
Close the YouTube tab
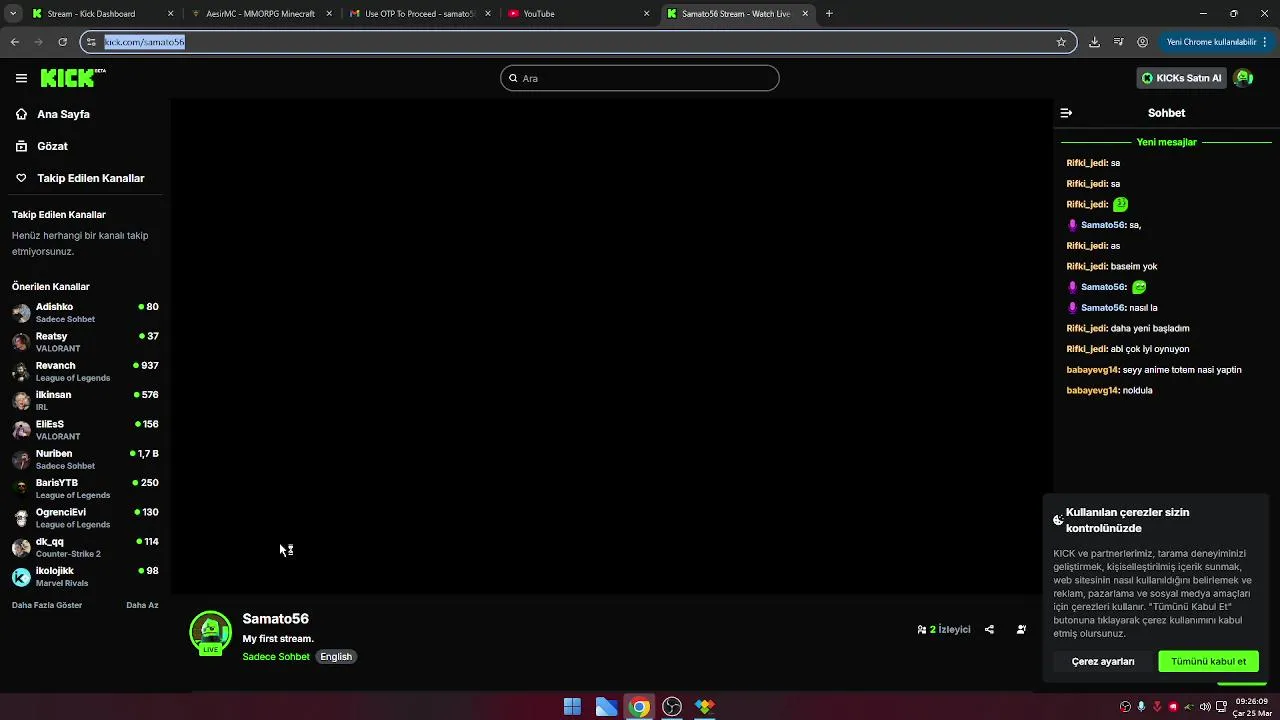[646, 14]
